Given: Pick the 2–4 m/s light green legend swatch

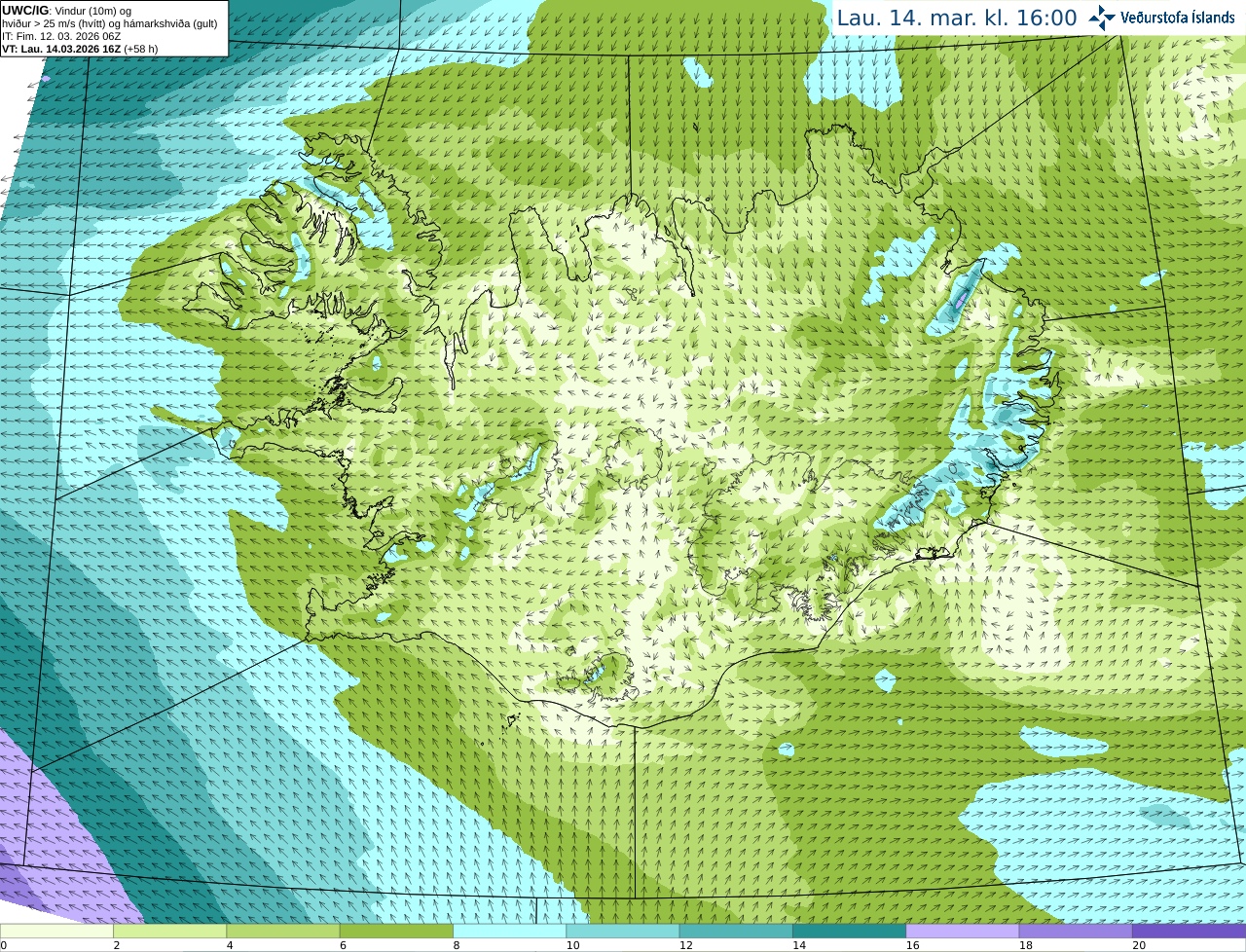Looking at the screenshot, I should (169, 931).
